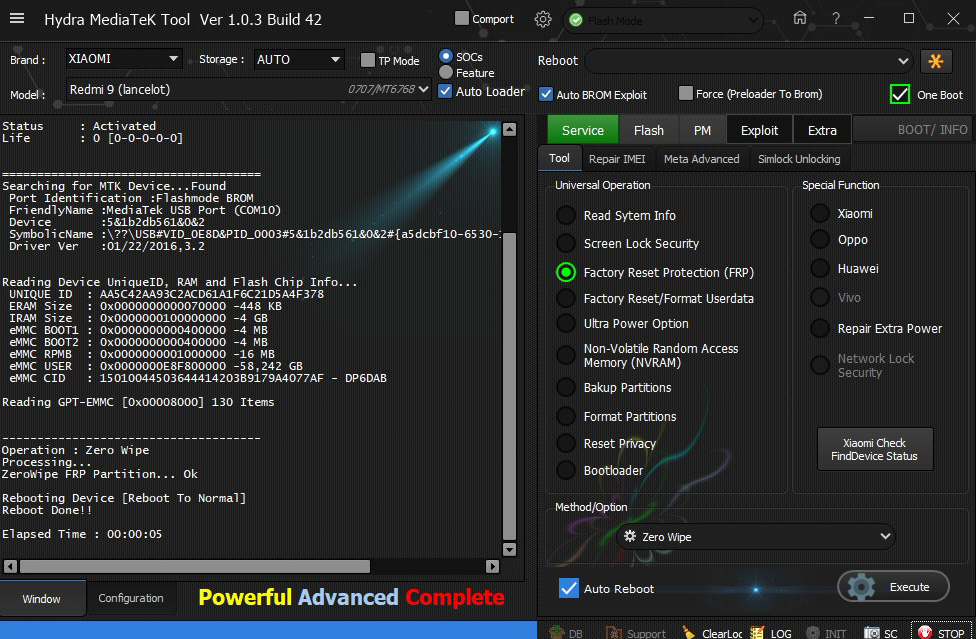This screenshot has width=976, height=639.
Task: Open the Reboot options dropdown
Action: [749, 61]
